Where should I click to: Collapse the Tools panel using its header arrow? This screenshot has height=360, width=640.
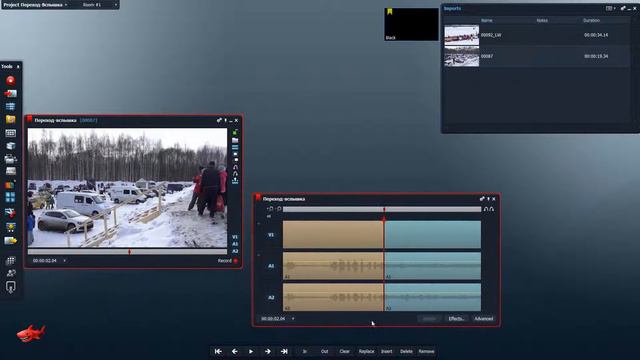coord(18,67)
